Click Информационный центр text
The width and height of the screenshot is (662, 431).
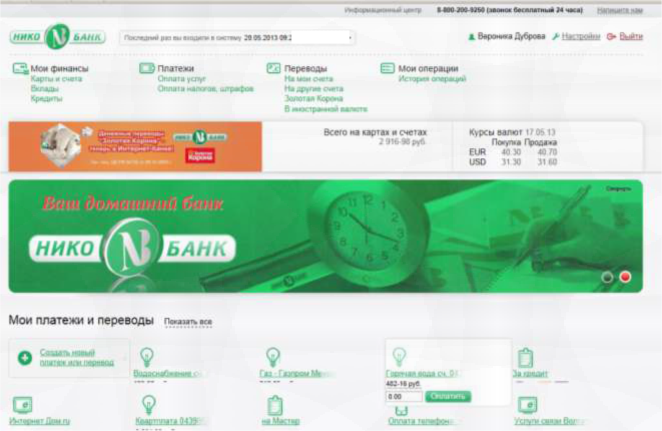(x=383, y=10)
